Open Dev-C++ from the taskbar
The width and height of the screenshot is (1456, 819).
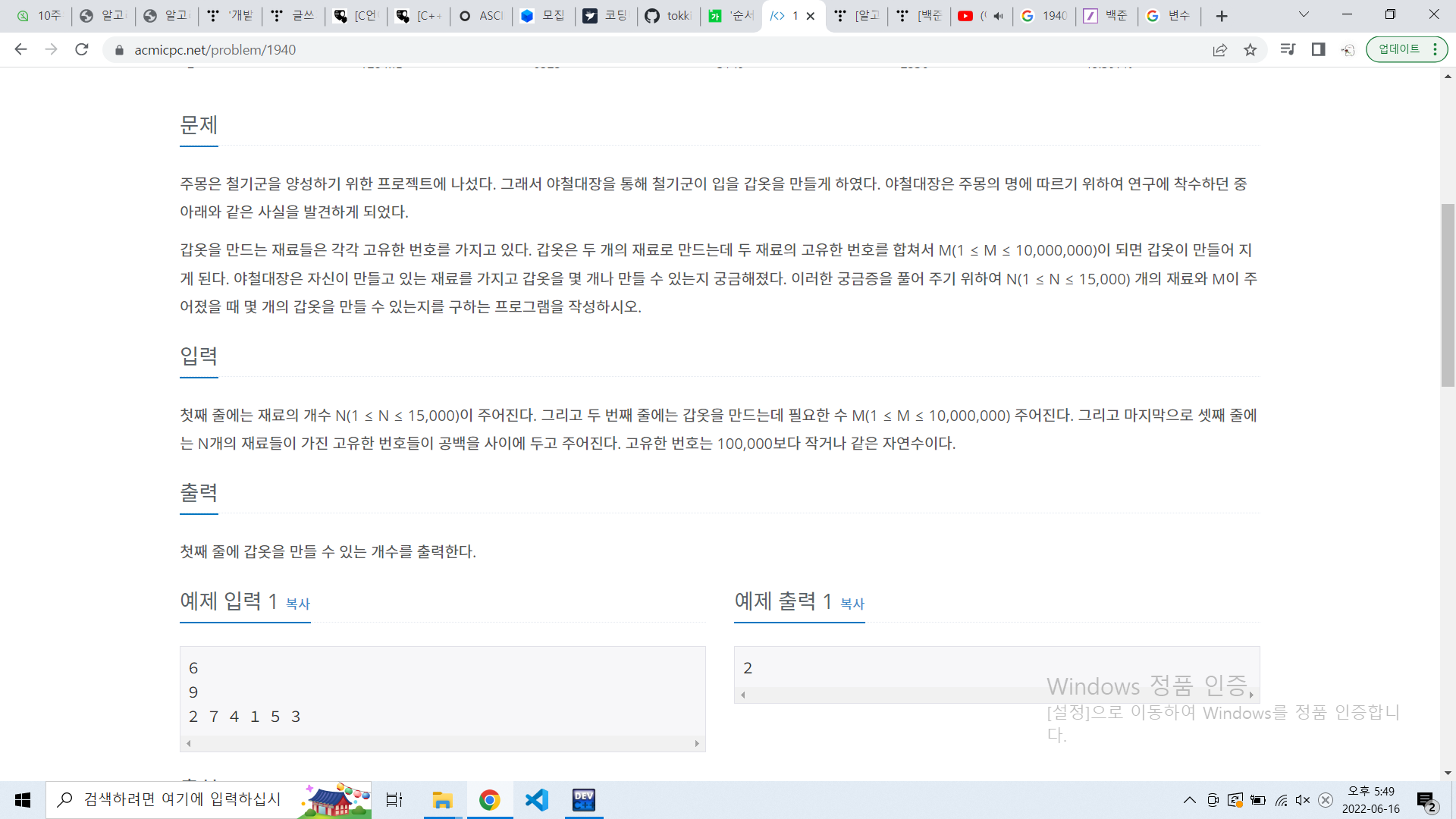click(584, 800)
